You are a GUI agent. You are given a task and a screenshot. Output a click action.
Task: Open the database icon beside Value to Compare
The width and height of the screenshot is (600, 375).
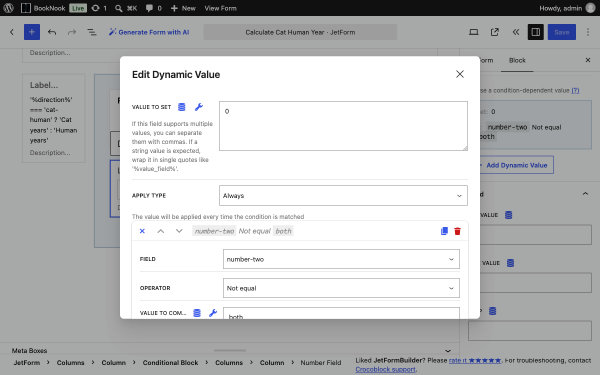(x=197, y=313)
